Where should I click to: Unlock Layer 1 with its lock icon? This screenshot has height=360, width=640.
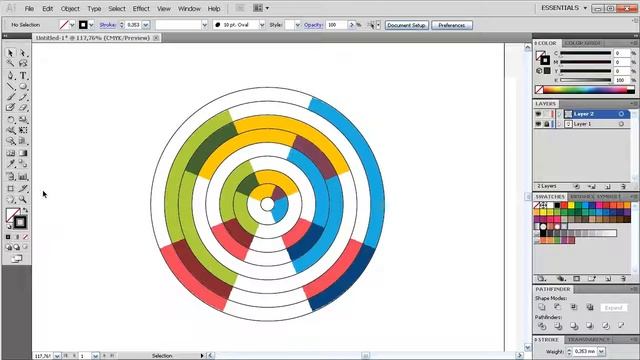point(547,124)
